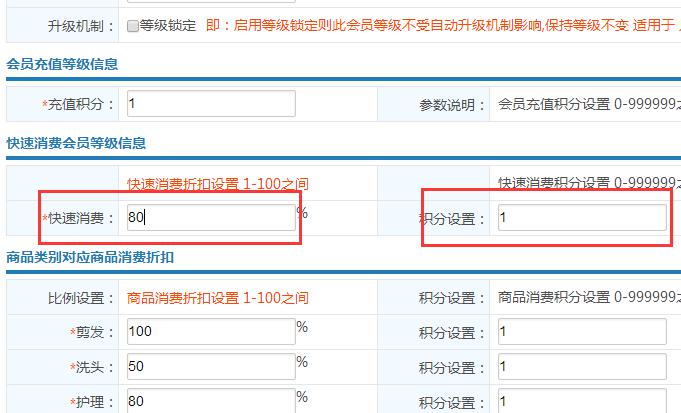Focus the 积分设置 field in 剪发 row

pos(581,332)
